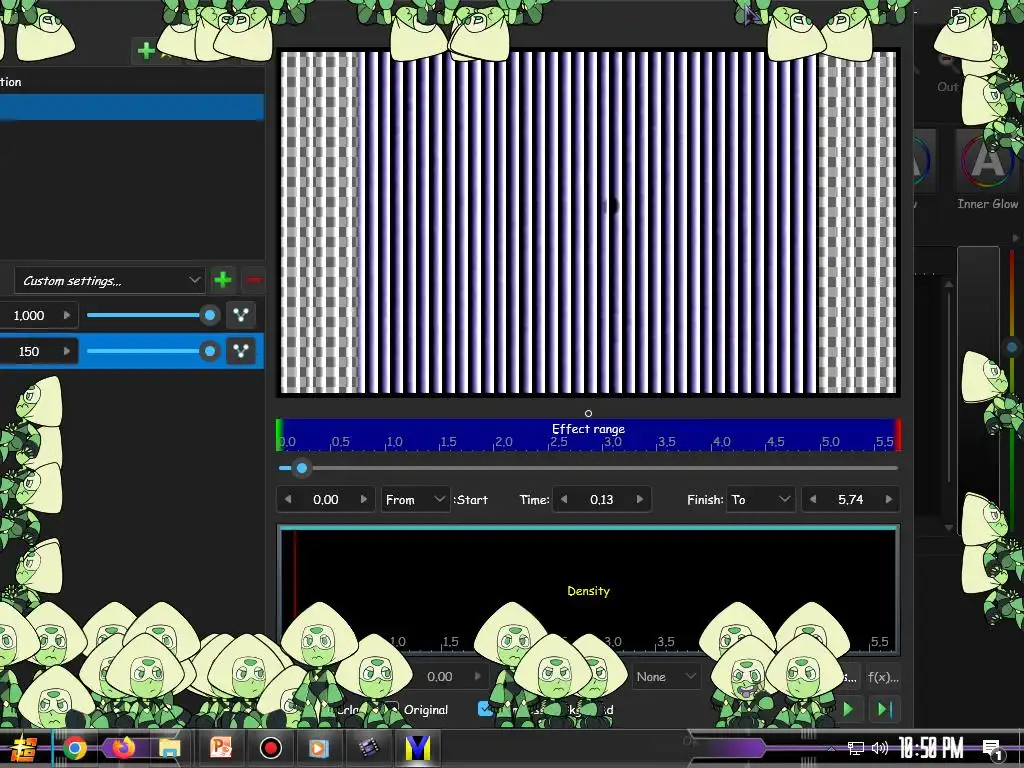Toggle the Original checkbox
1024x768 pixels.
tap(392, 709)
